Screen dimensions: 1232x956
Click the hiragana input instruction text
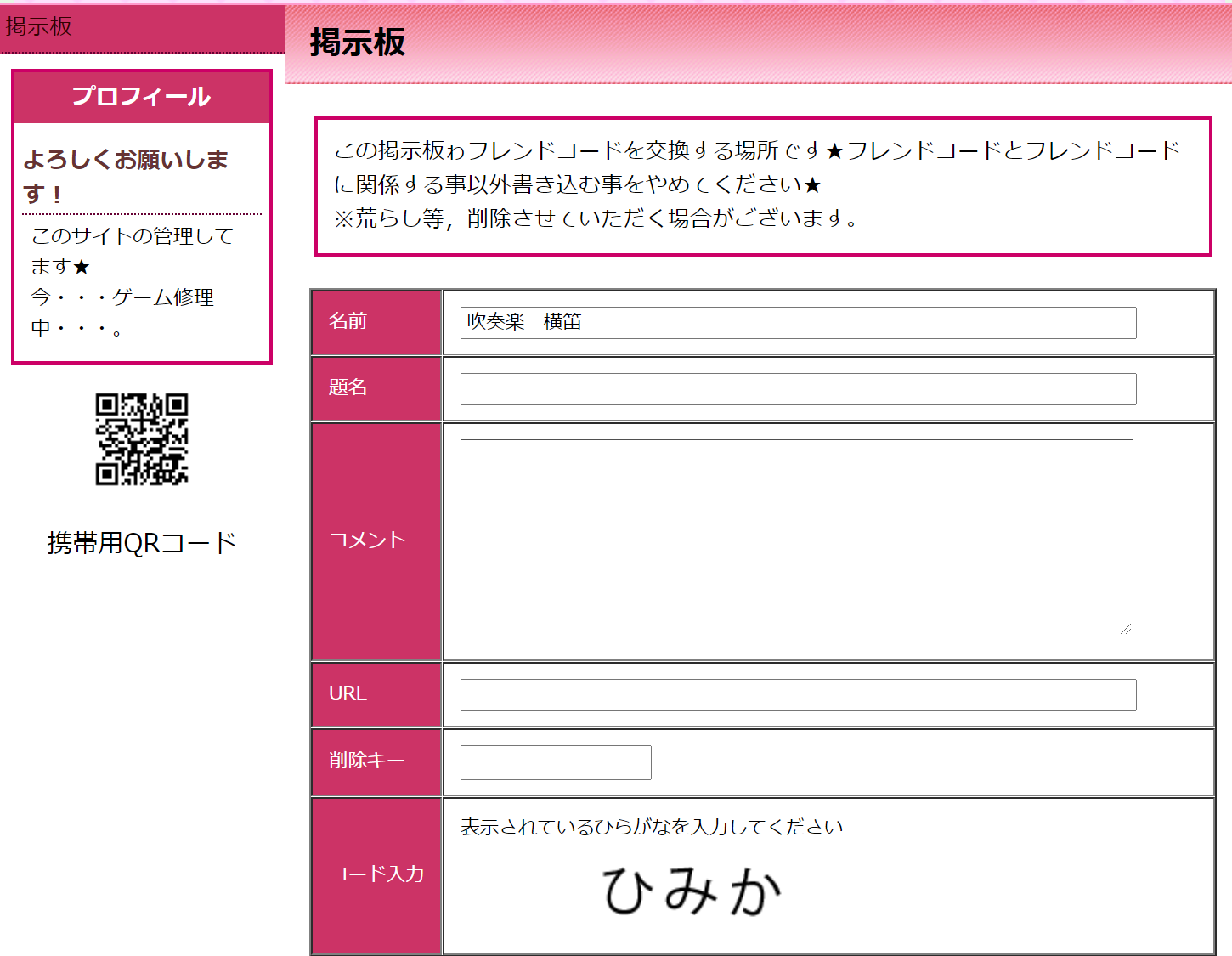(x=651, y=827)
